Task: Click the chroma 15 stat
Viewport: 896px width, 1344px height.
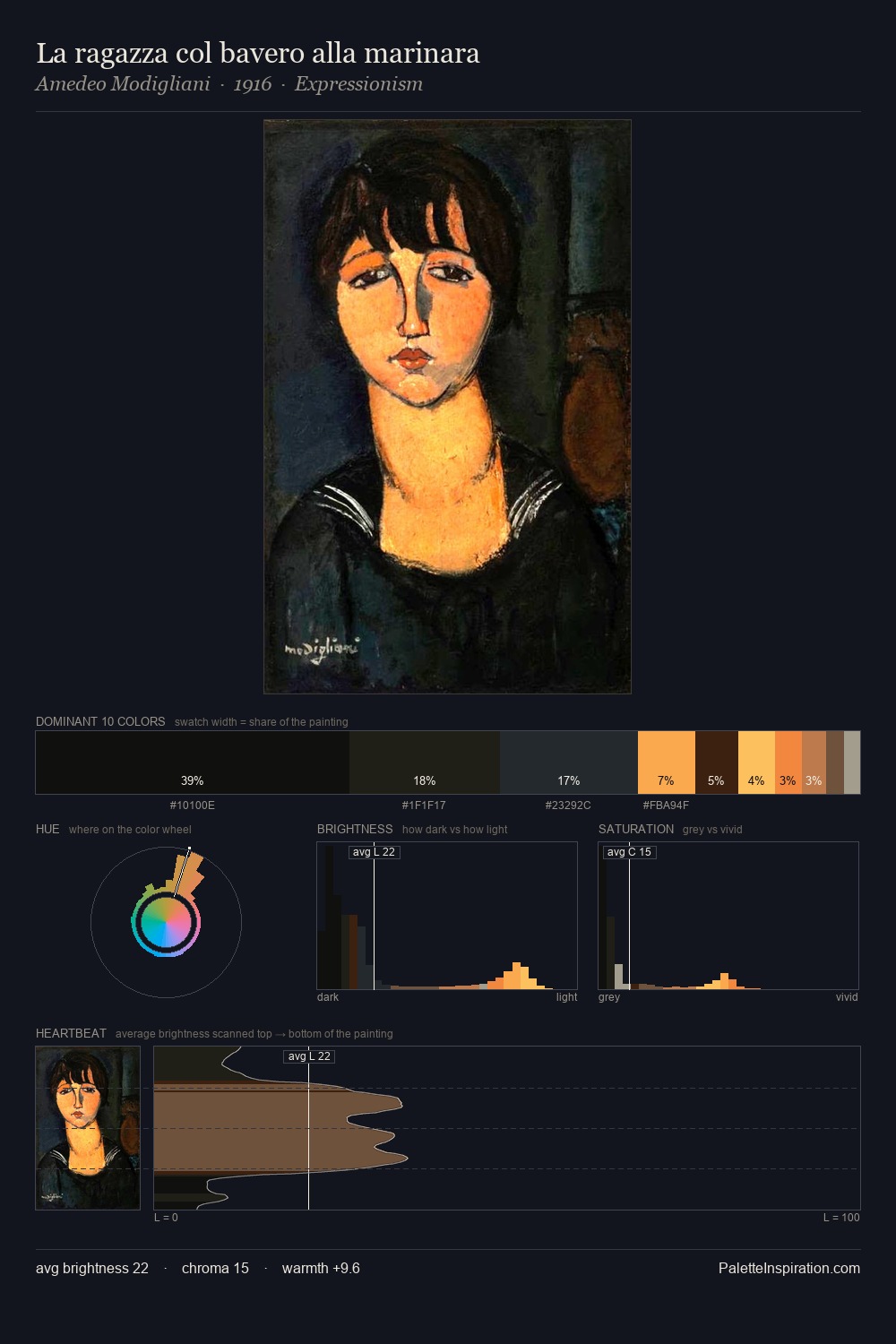Action: click(x=215, y=1268)
